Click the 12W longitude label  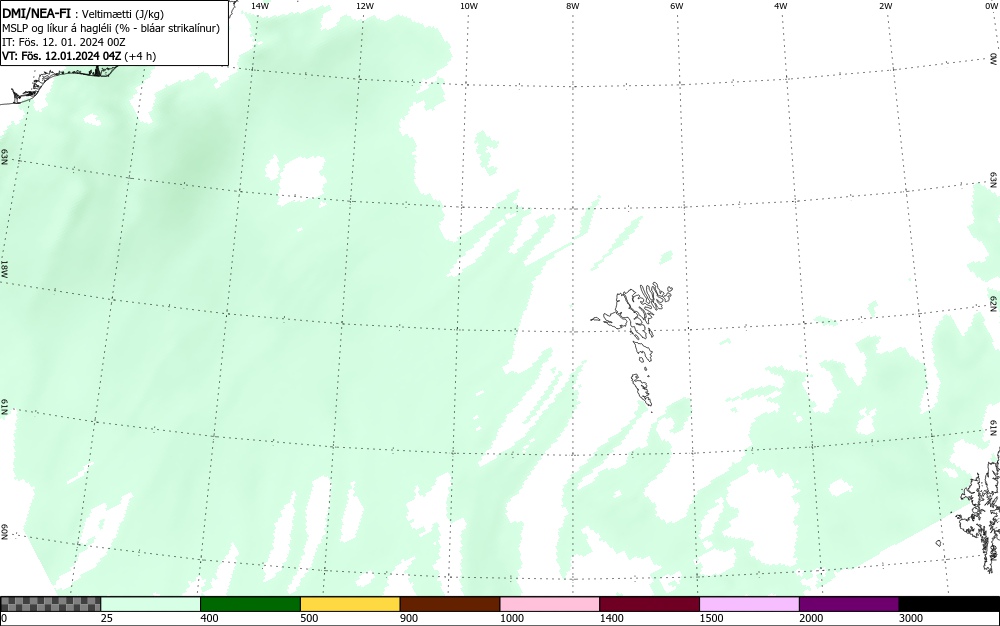tap(365, 6)
